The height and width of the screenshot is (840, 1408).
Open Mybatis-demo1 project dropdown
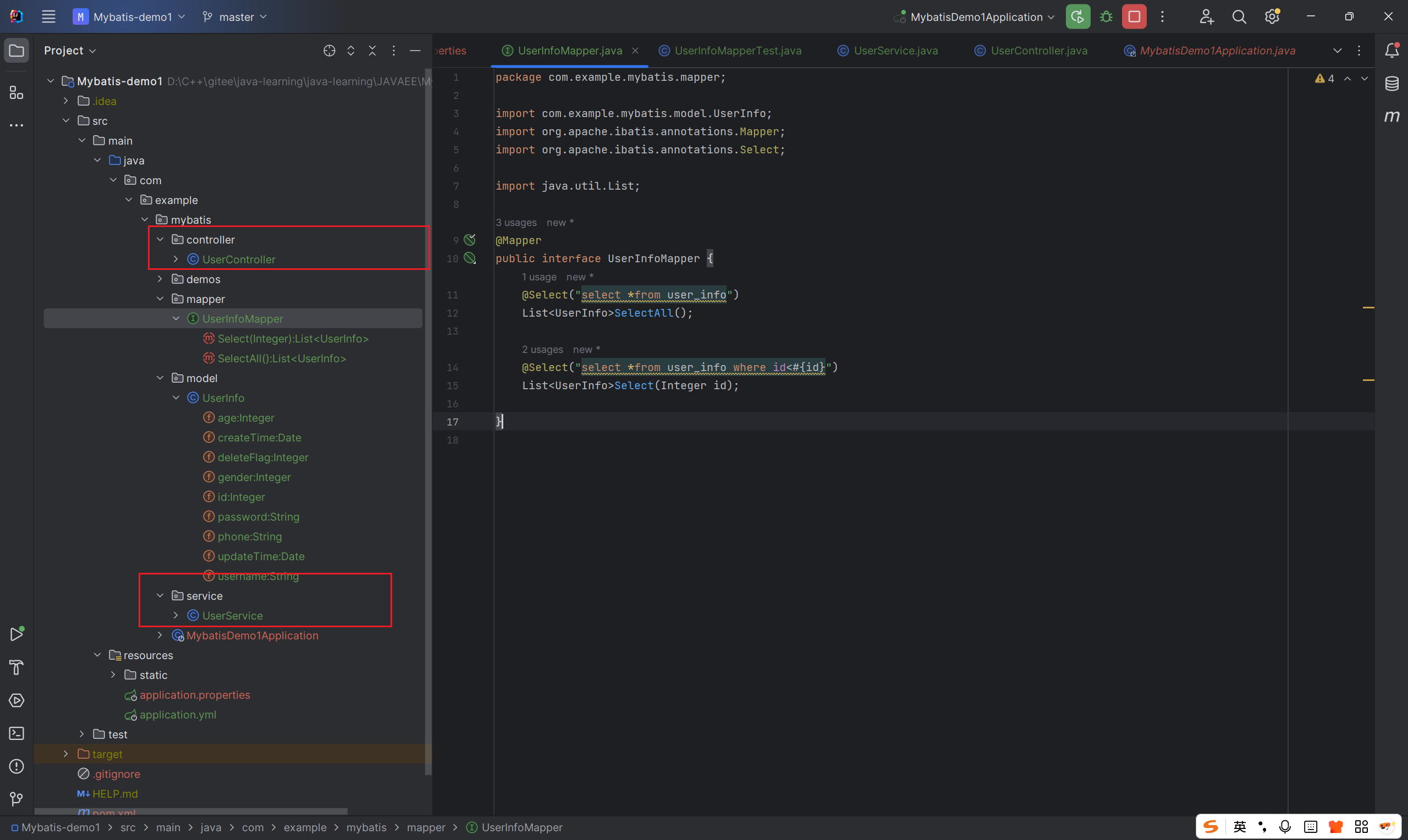pos(130,17)
